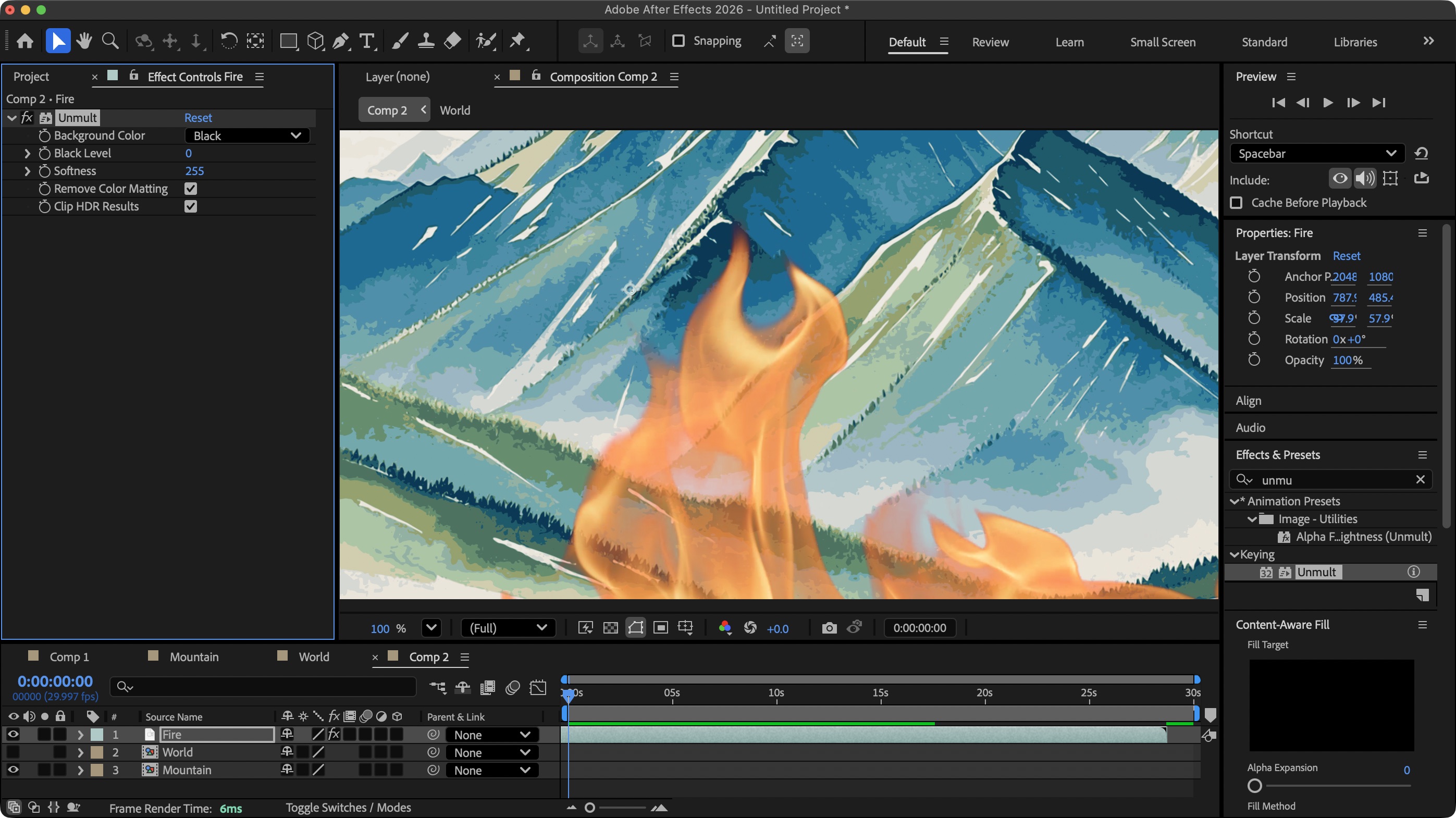Clear the unmu search field in Effects & Presets
1456x818 pixels.
[x=1421, y=479]
